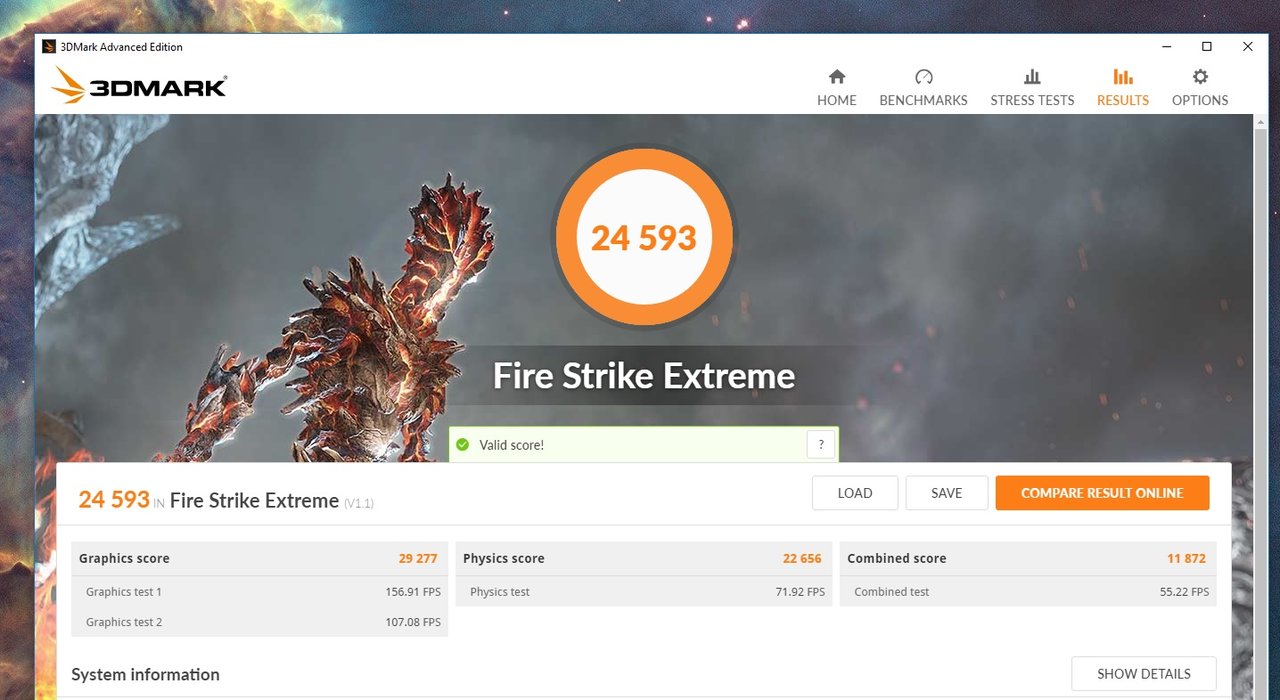This screenshot has width=1280, height=700.
Task: Close the 3DMark window
Action: click(1248, 47)
